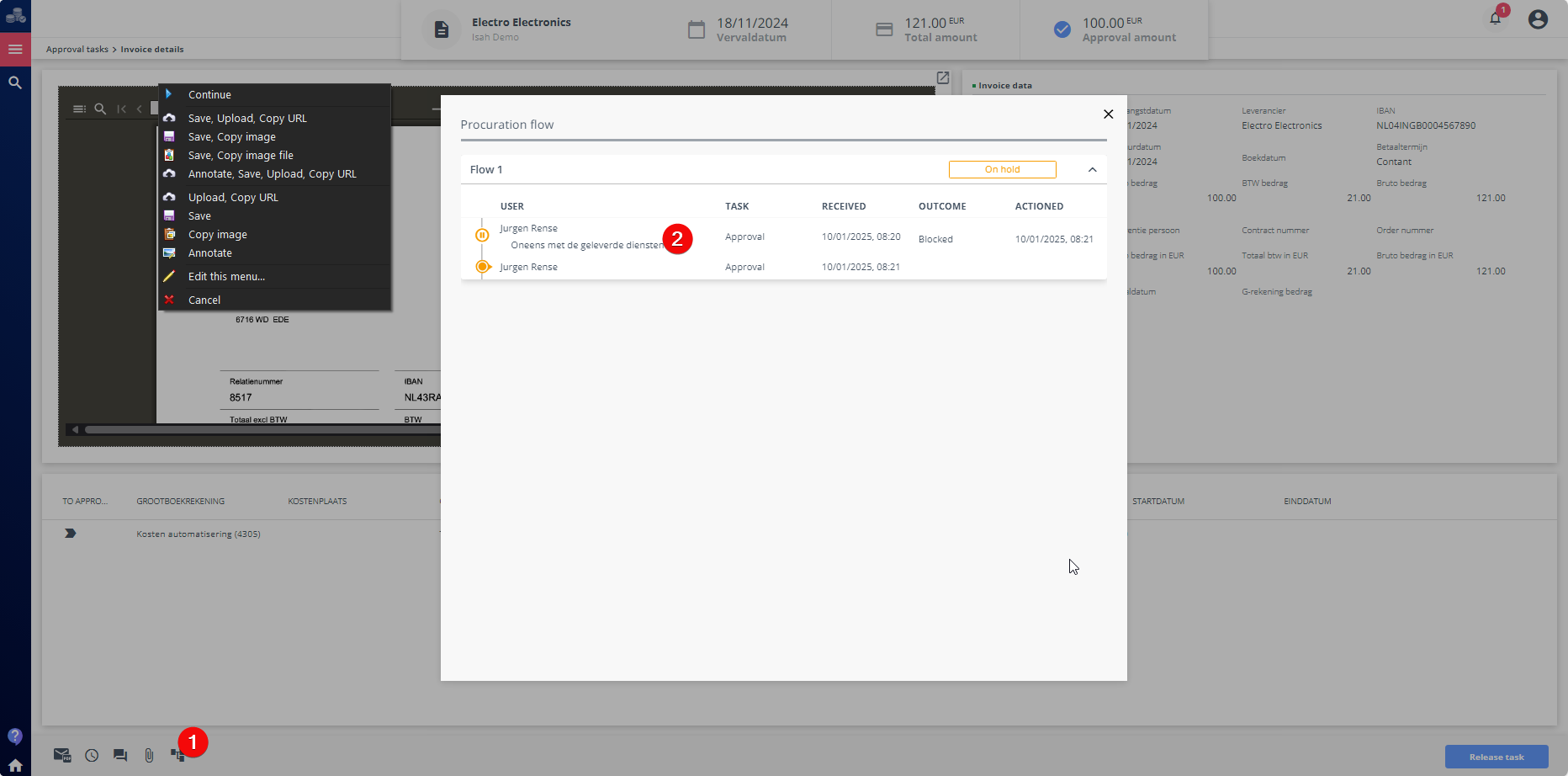Open the history clock icon
The width and height of the screenshot is (1568, 776).
pyautogui.click(x=92, y=755)
